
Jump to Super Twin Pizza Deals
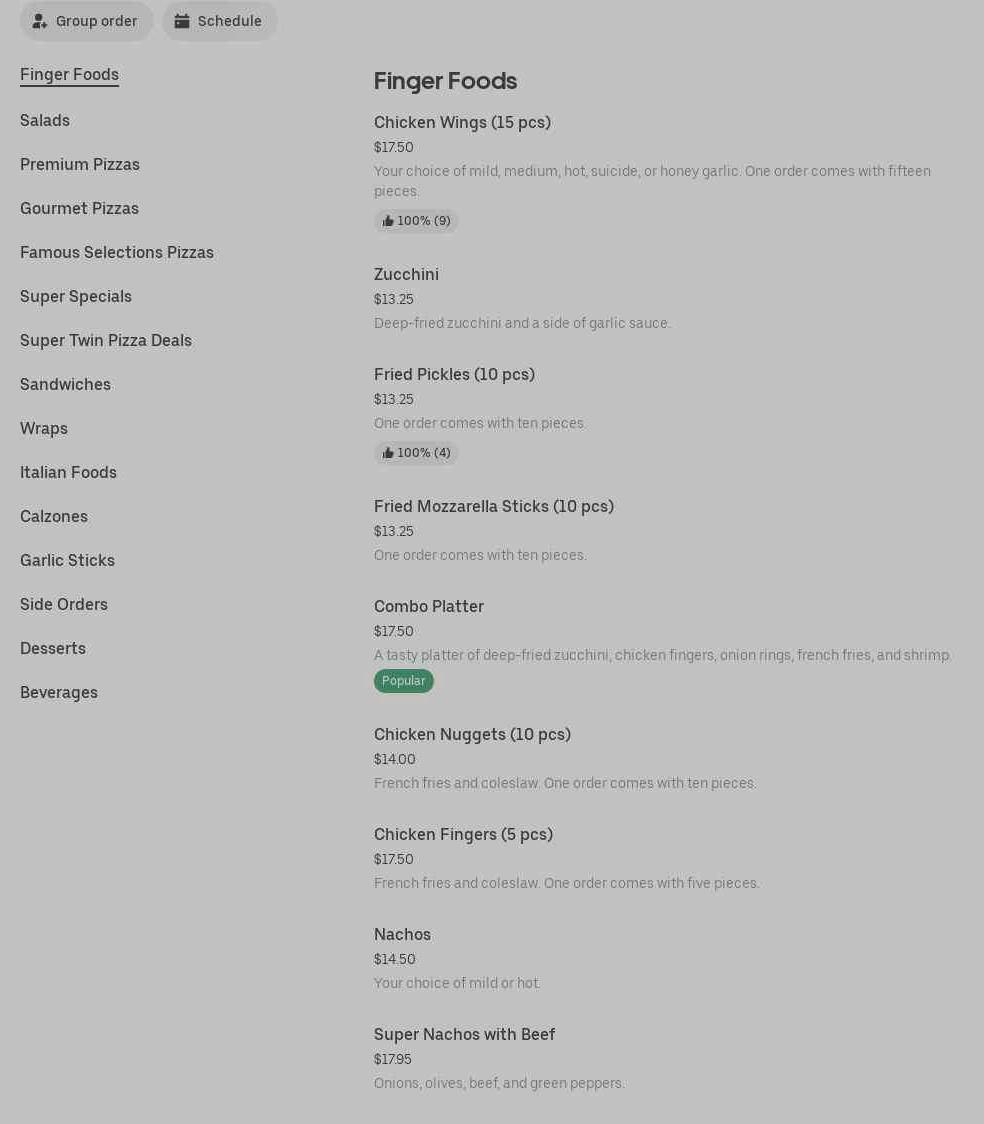106,340
